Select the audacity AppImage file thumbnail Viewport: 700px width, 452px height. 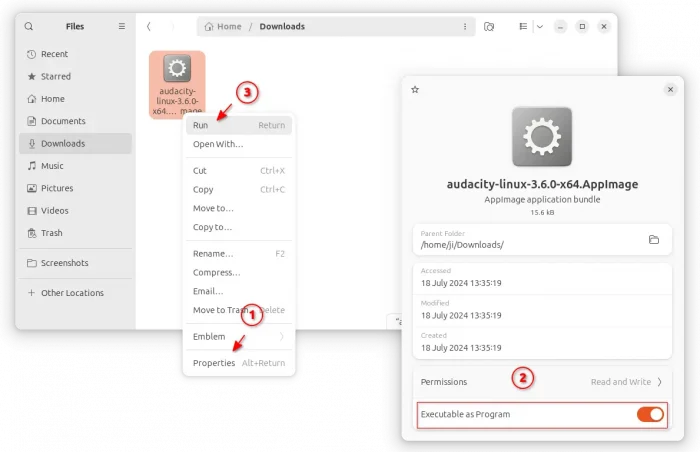[177, 68]
